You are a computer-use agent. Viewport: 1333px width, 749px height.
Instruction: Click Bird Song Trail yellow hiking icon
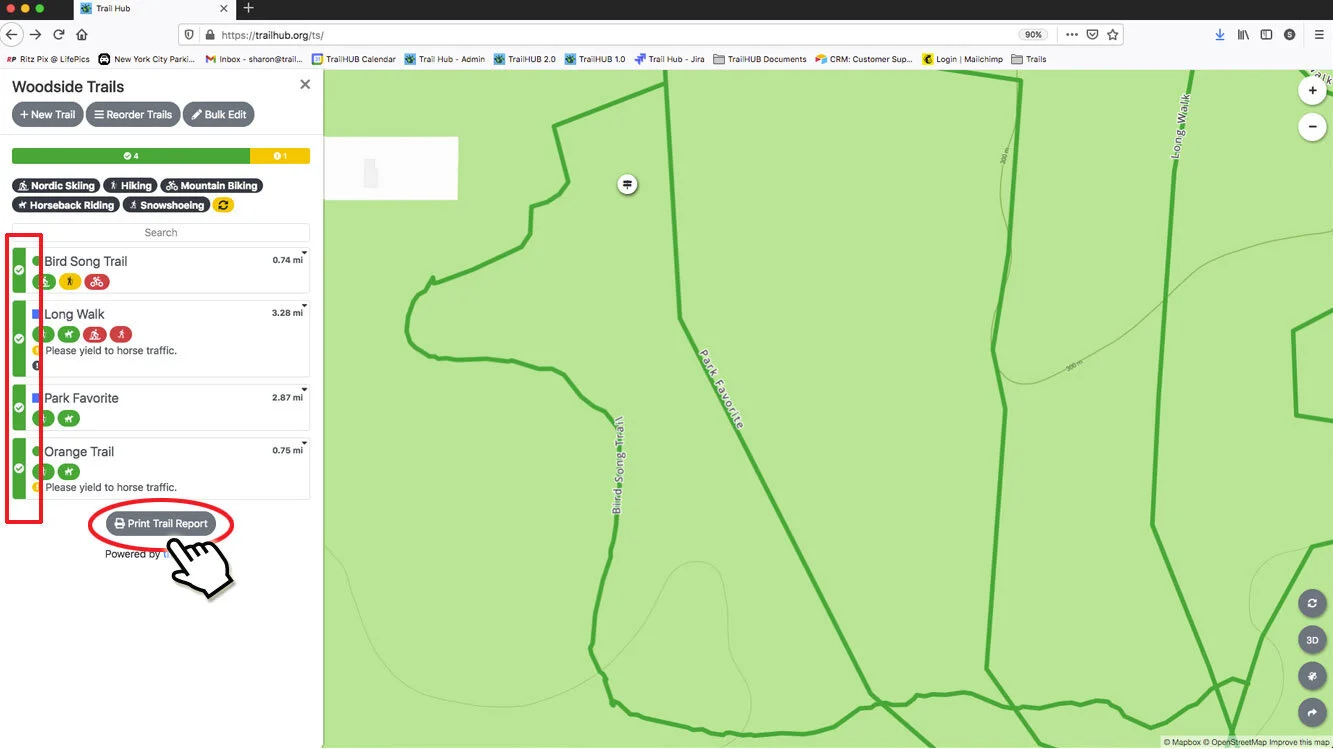tap(70, 282)
